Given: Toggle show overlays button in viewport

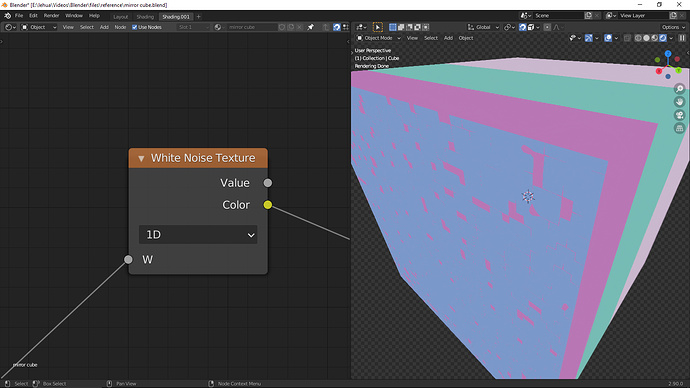Looking at the screenshot, I should pyautogui.click(x=608, y=38).
